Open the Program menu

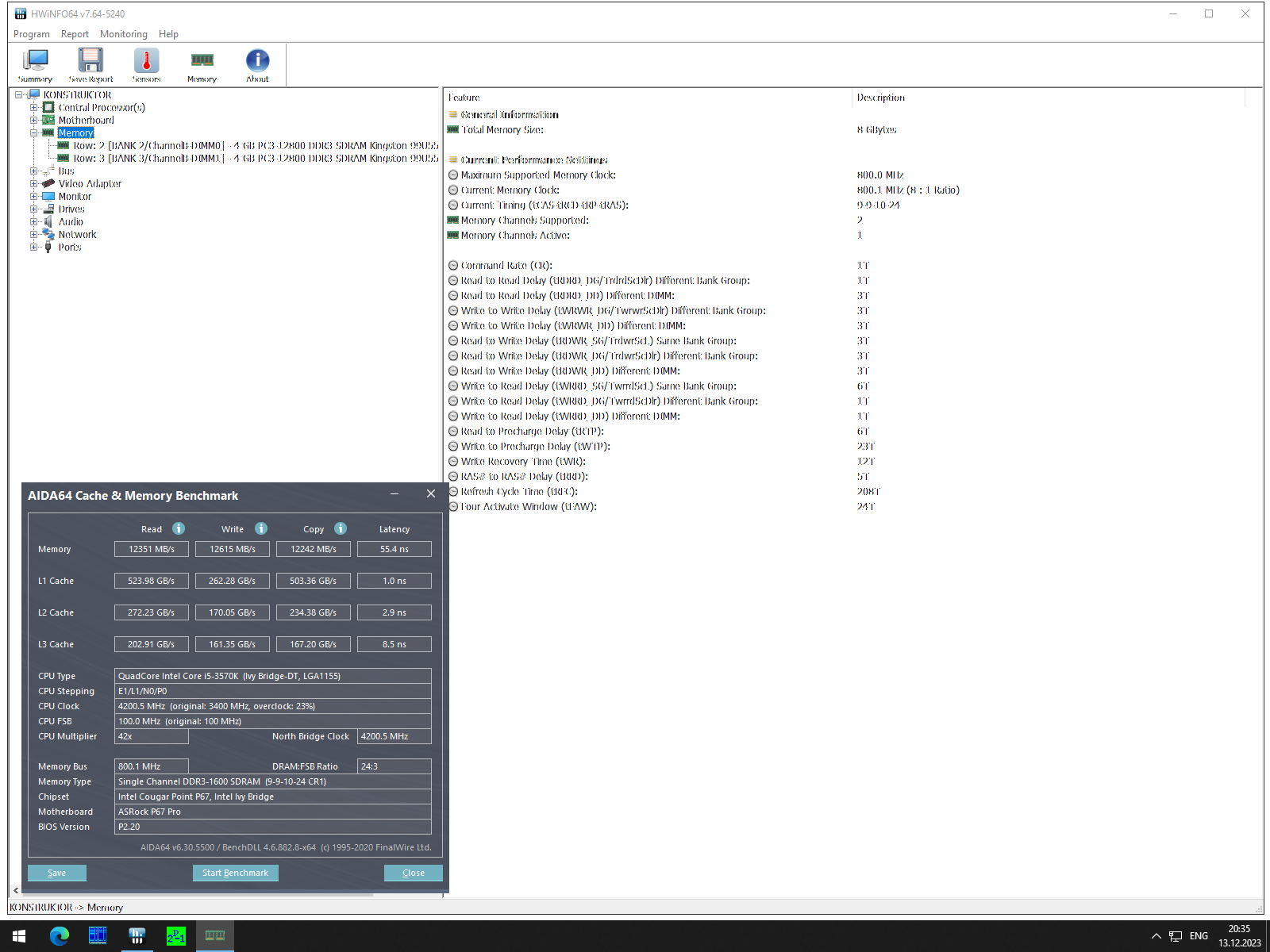click(x=32, y=34)
